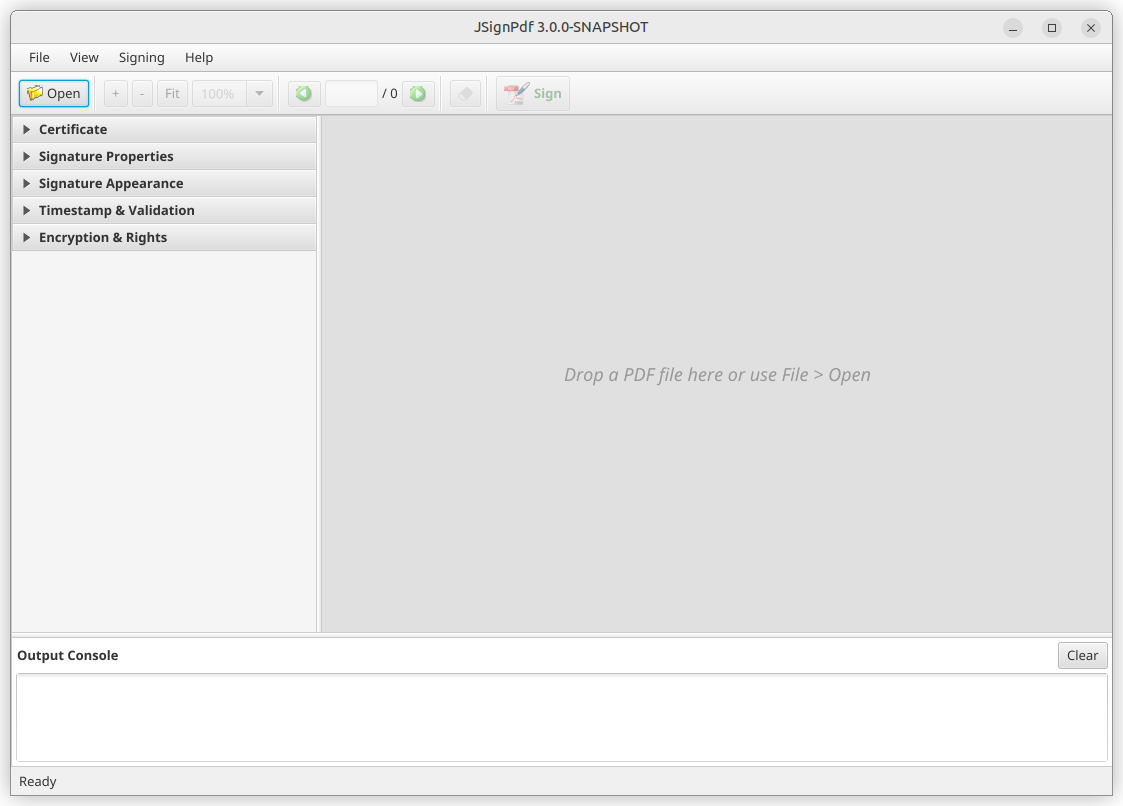Open the File menu

[38, 57]
